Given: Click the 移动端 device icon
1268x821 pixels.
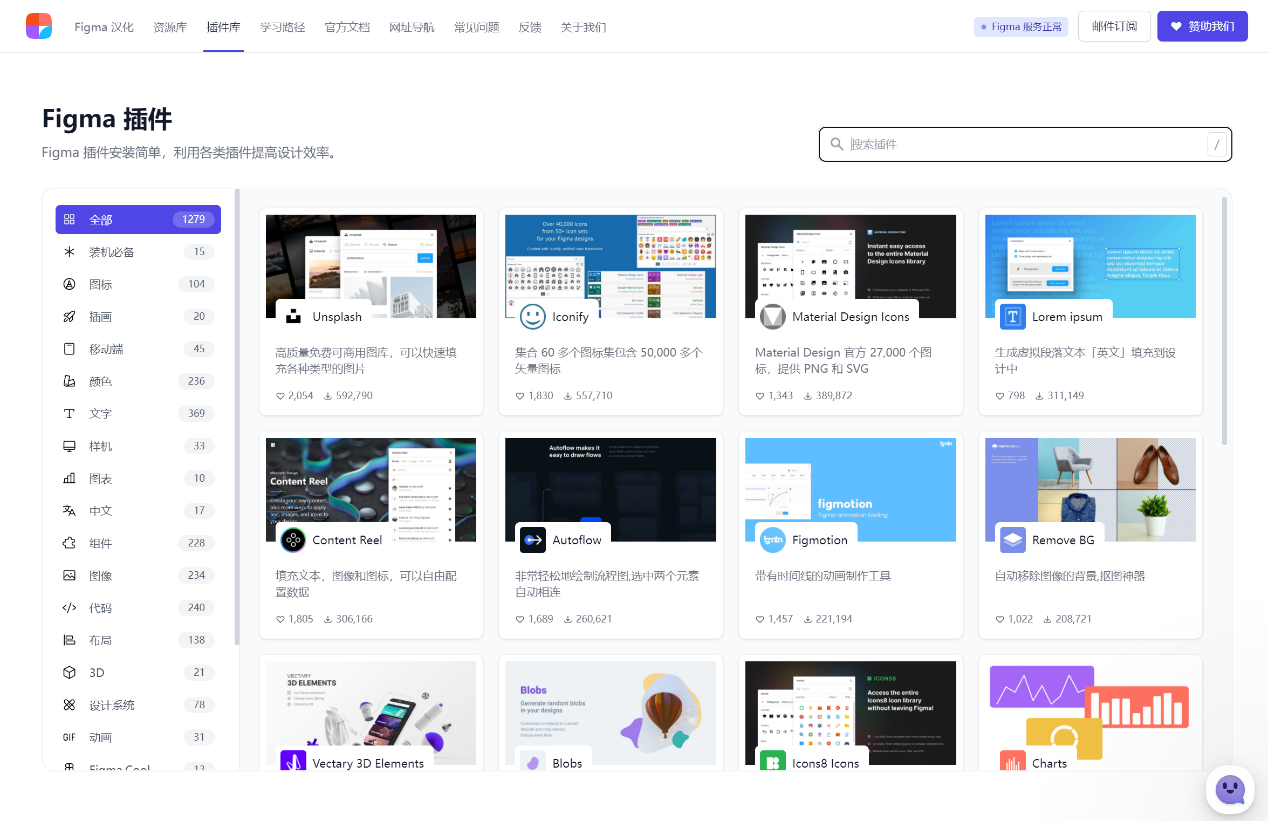Looking at the screenshot, I should pyautogui.click(x=69, y=349).
